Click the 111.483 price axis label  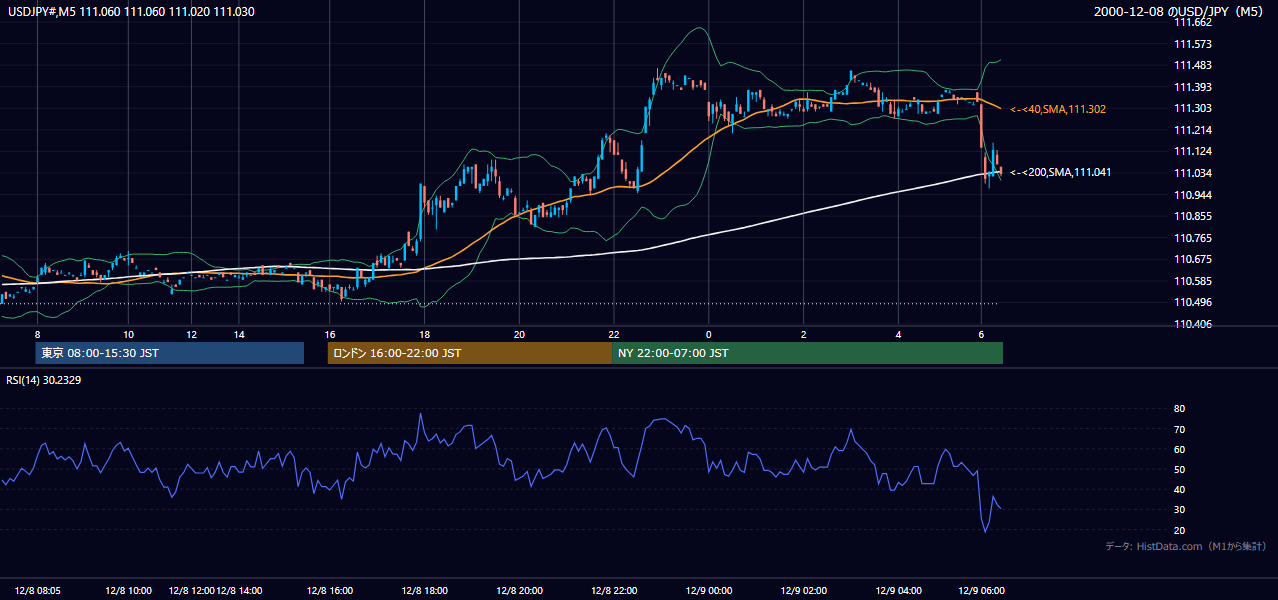pyautogui.click(x=1193, y=65)
